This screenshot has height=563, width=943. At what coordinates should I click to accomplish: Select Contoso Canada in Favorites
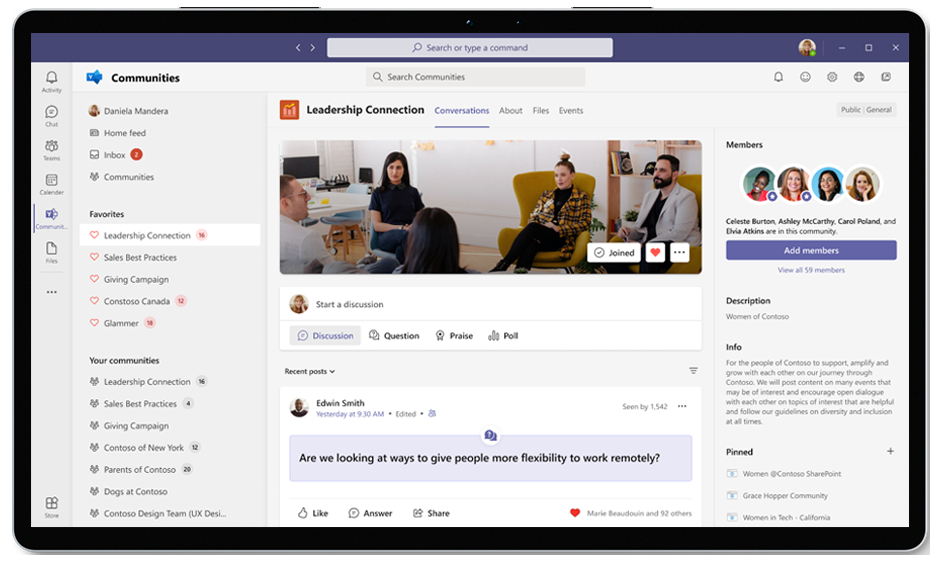coord(137,301)
